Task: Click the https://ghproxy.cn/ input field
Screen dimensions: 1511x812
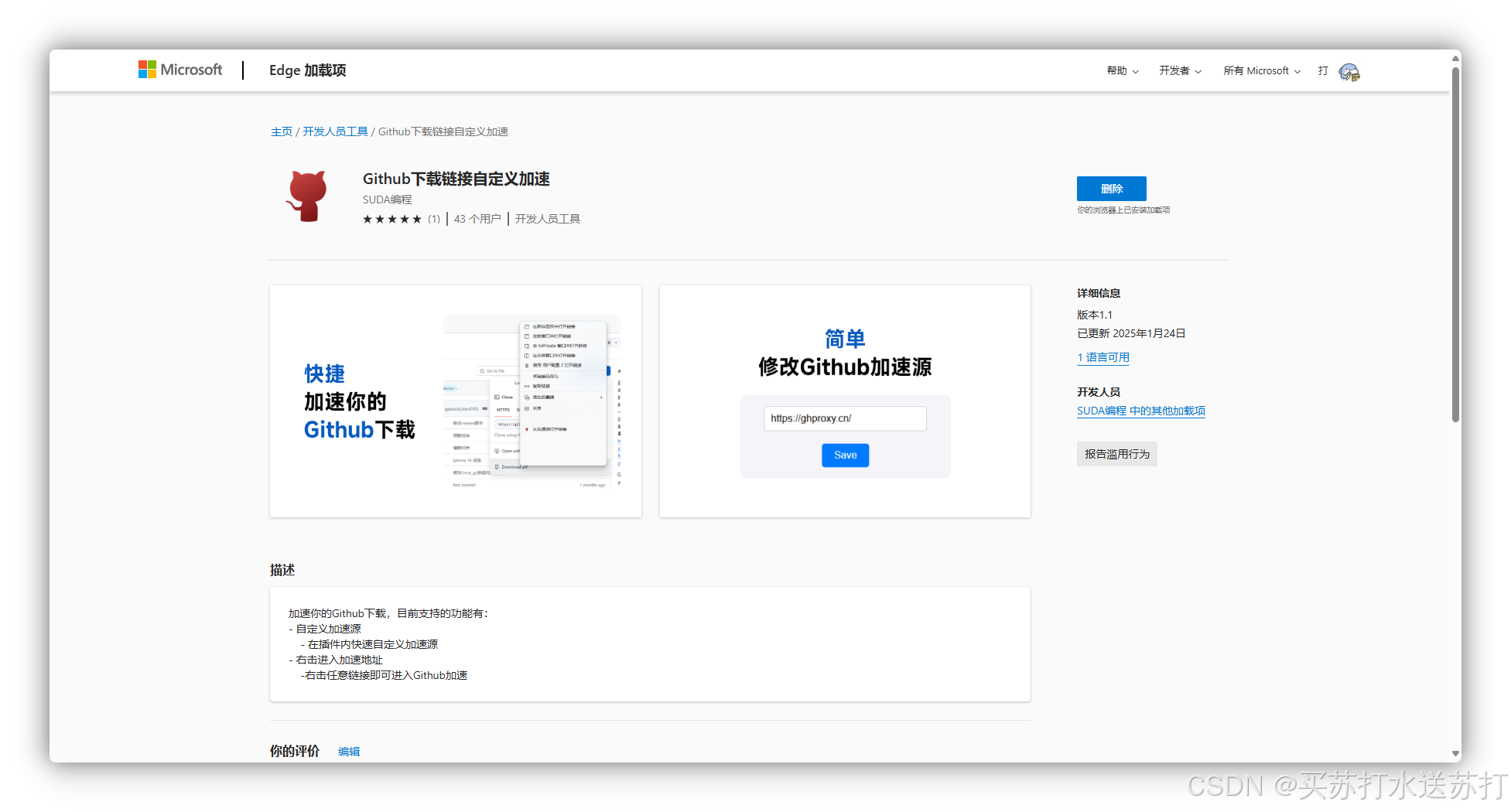Action: click(845, 418)
